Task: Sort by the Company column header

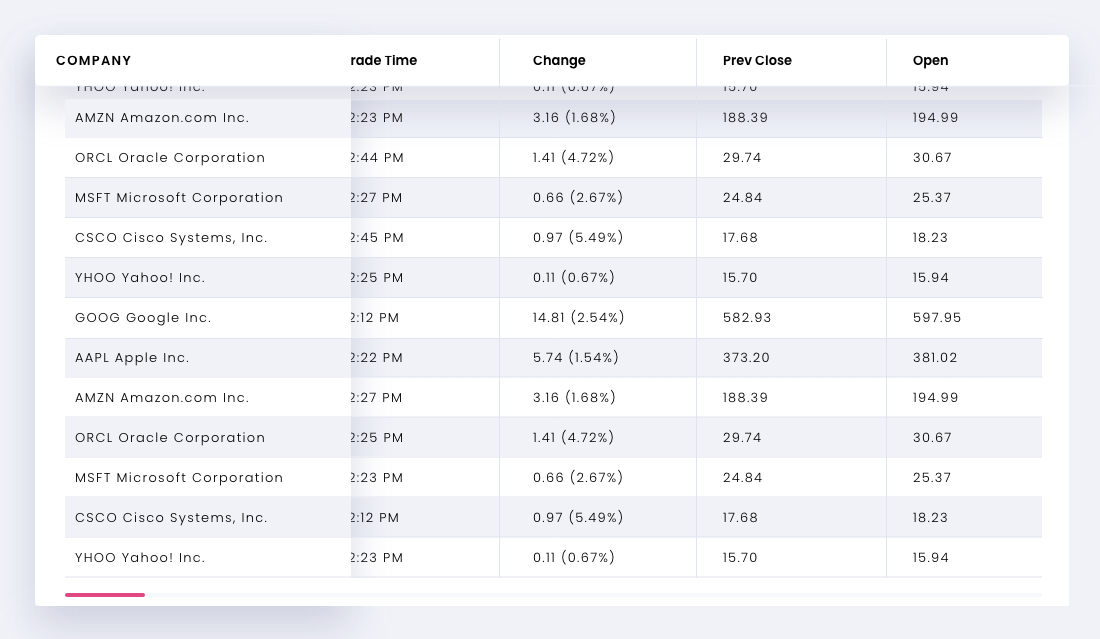Action: click(x=94, y=61)
